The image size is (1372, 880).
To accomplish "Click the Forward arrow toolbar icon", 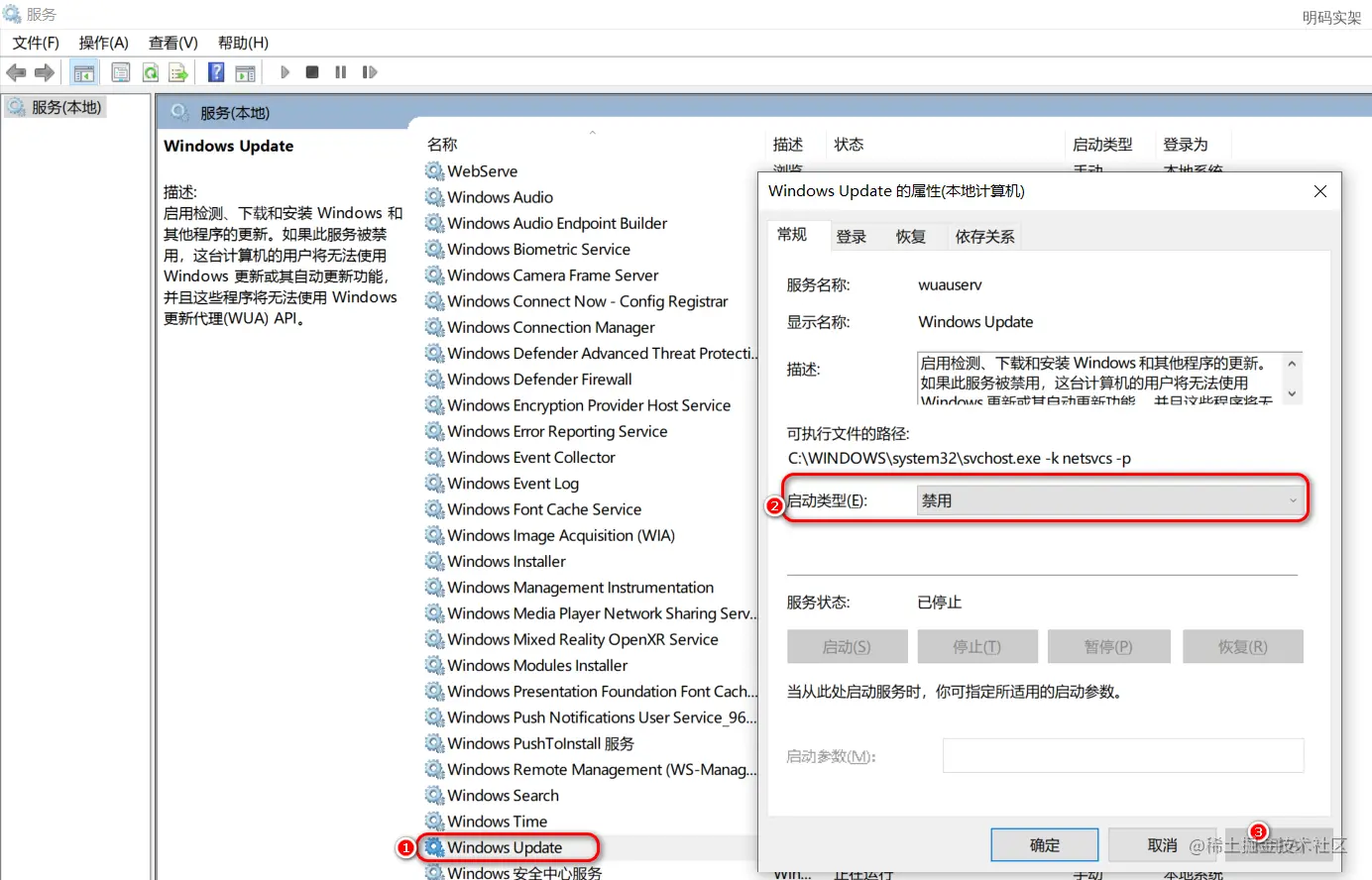I will pyautogui.click(x=45, y=72).
